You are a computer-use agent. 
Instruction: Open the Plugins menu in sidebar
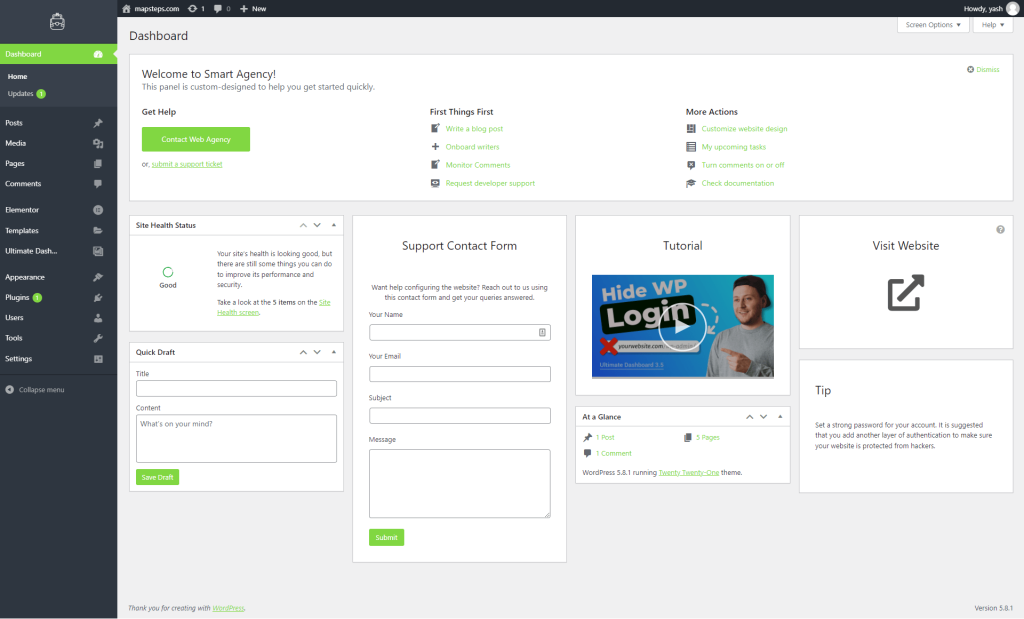click(x=17, y=297)
